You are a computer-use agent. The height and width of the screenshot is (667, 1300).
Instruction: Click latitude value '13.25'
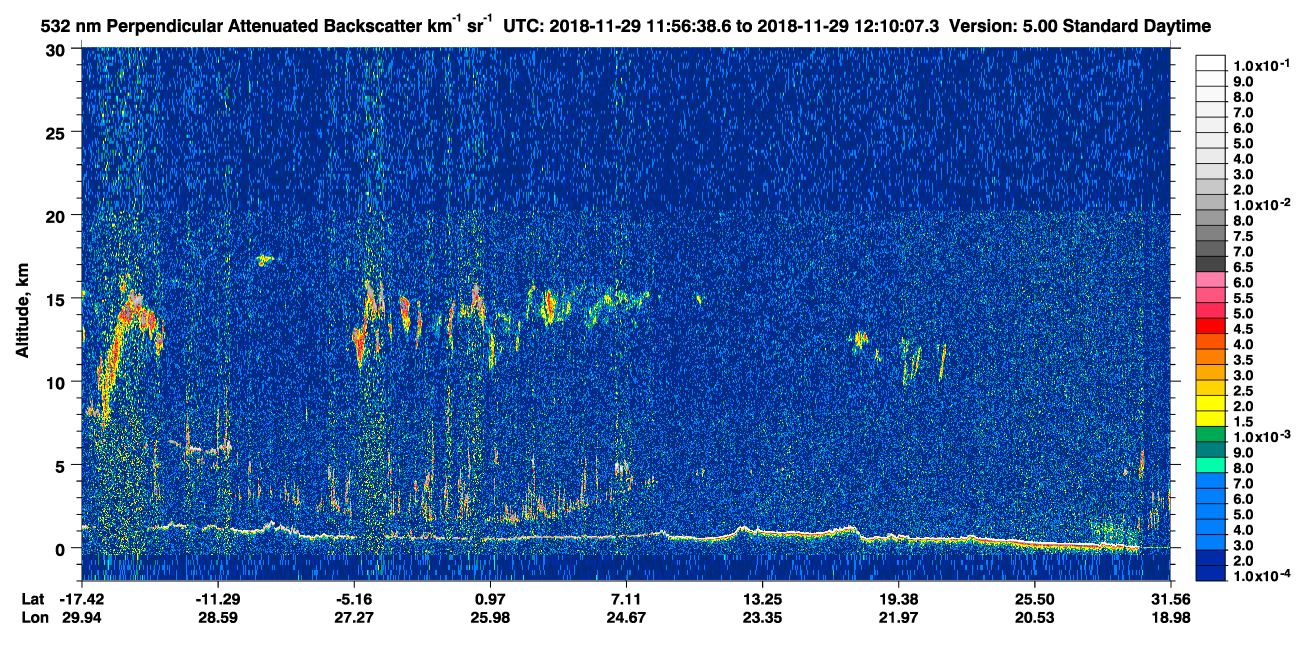coord(762,598)
